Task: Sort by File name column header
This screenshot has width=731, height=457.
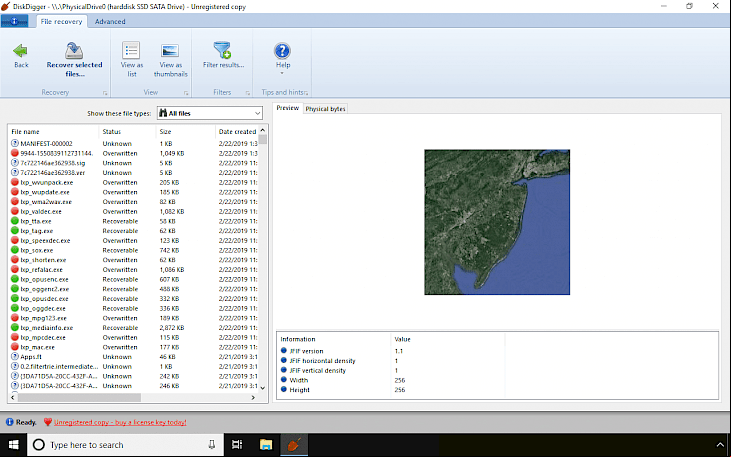Action: (x=53, y=132)
